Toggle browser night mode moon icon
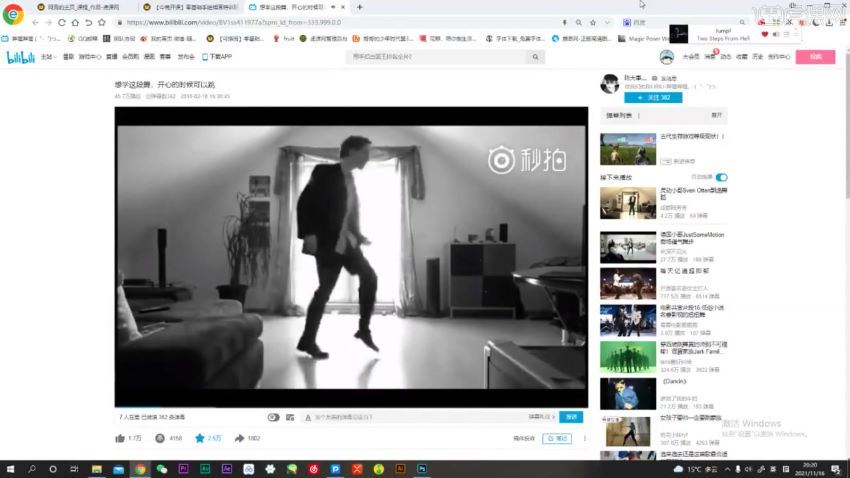The width and height of the screenshot is (850, 478). [x=816, y=22]
